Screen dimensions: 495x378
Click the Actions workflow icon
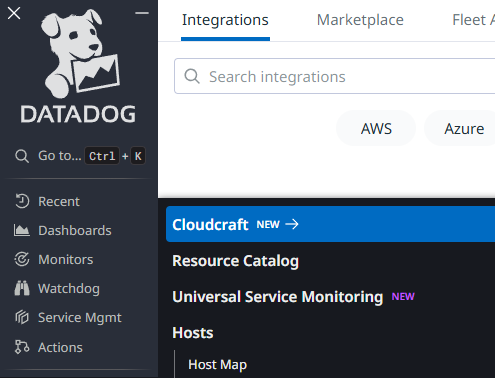click(22, 347)
